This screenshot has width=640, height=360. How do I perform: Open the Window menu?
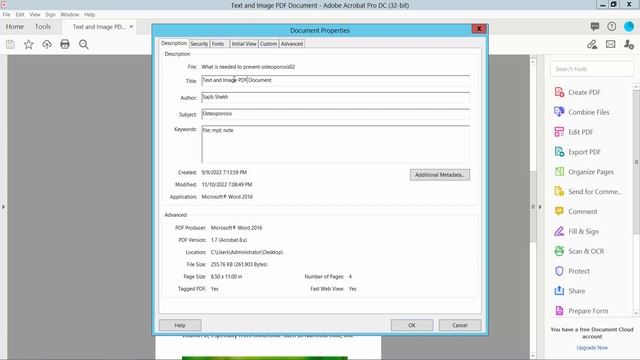(70, 14)
